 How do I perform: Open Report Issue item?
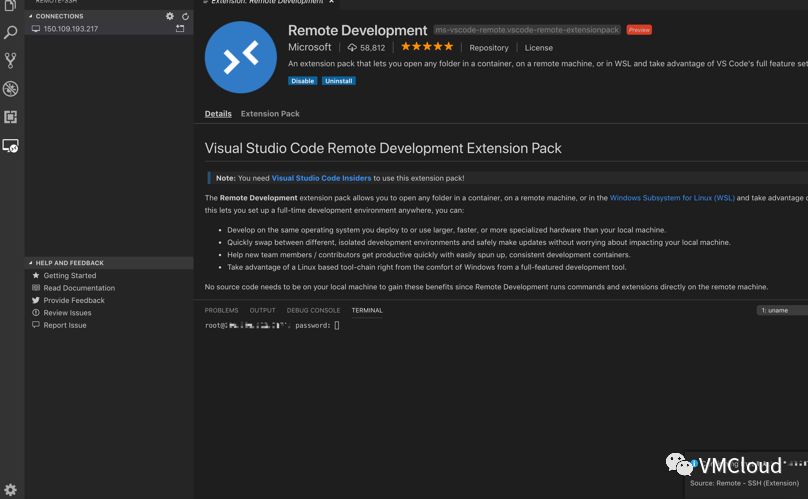coord(65,325)
